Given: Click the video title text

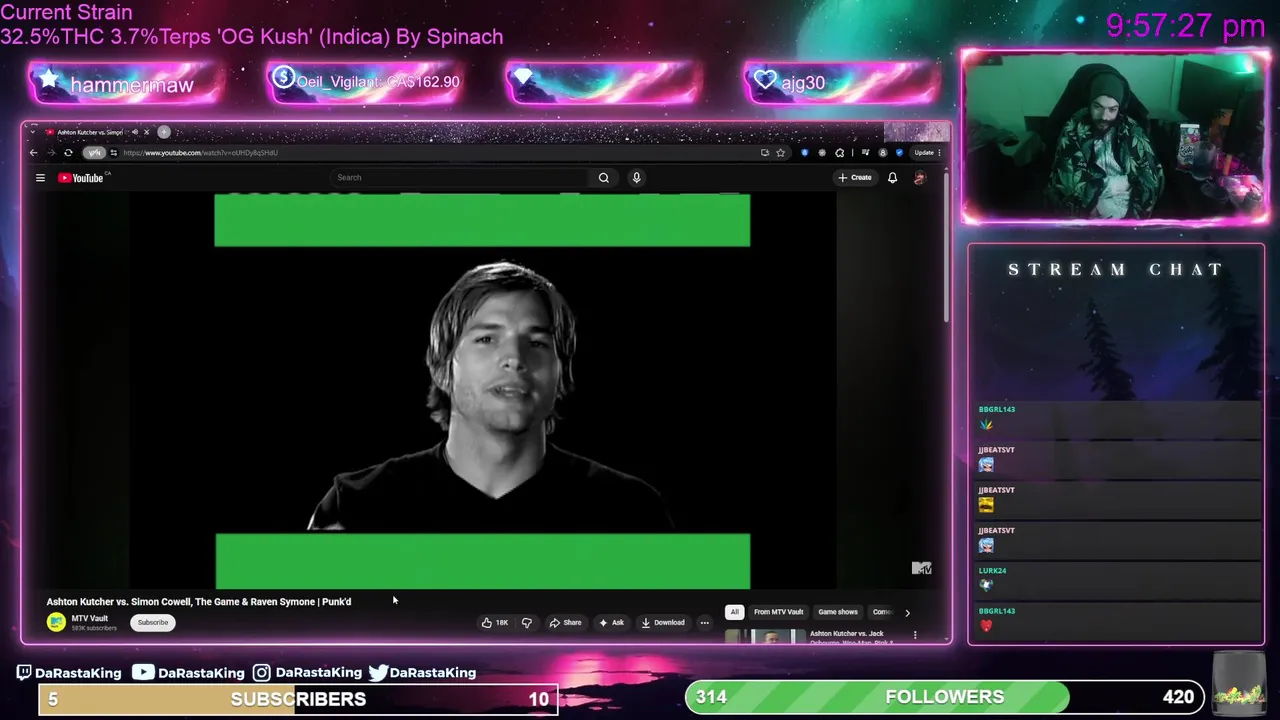Looking at the screenshot, I should pos(198,602).
